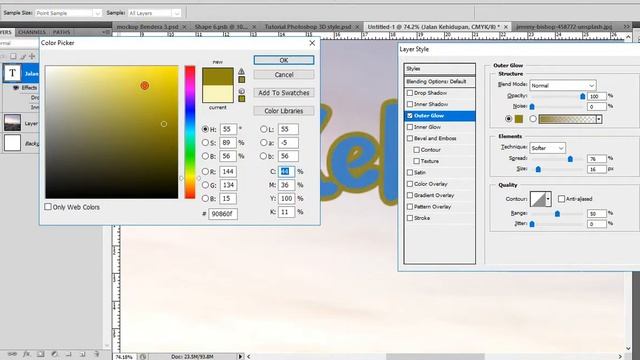Toggle the Effects eye visibility icon
The width and height of the screenshot is (640, 360).
click(x=16, y=88)
